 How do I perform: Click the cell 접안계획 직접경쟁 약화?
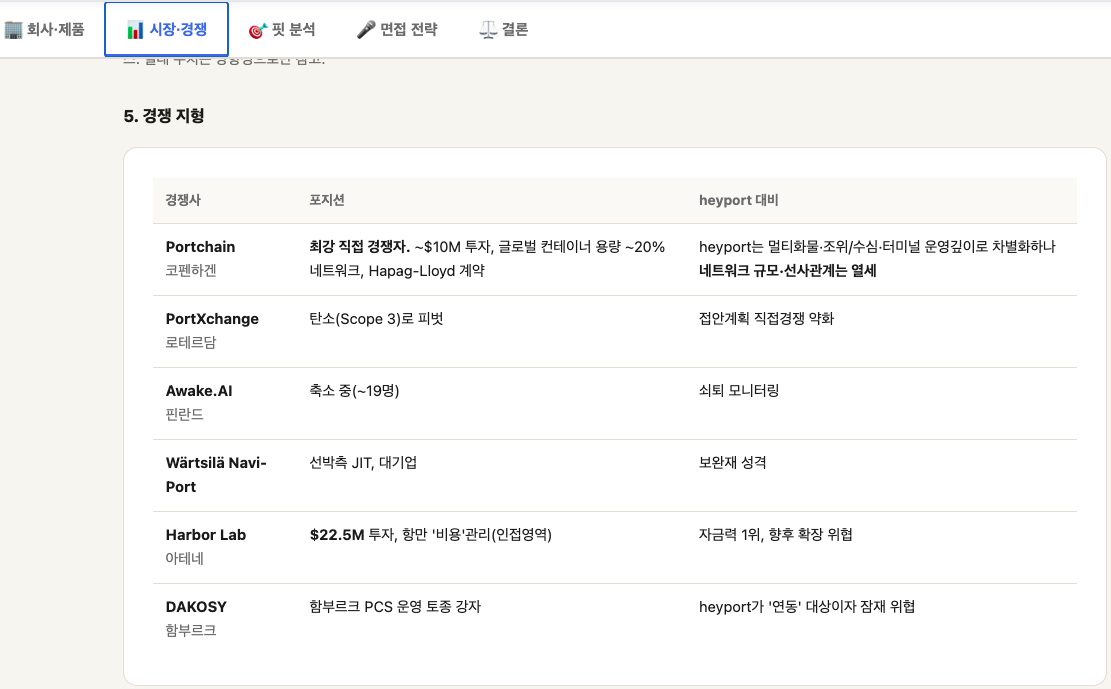point(766,319)
